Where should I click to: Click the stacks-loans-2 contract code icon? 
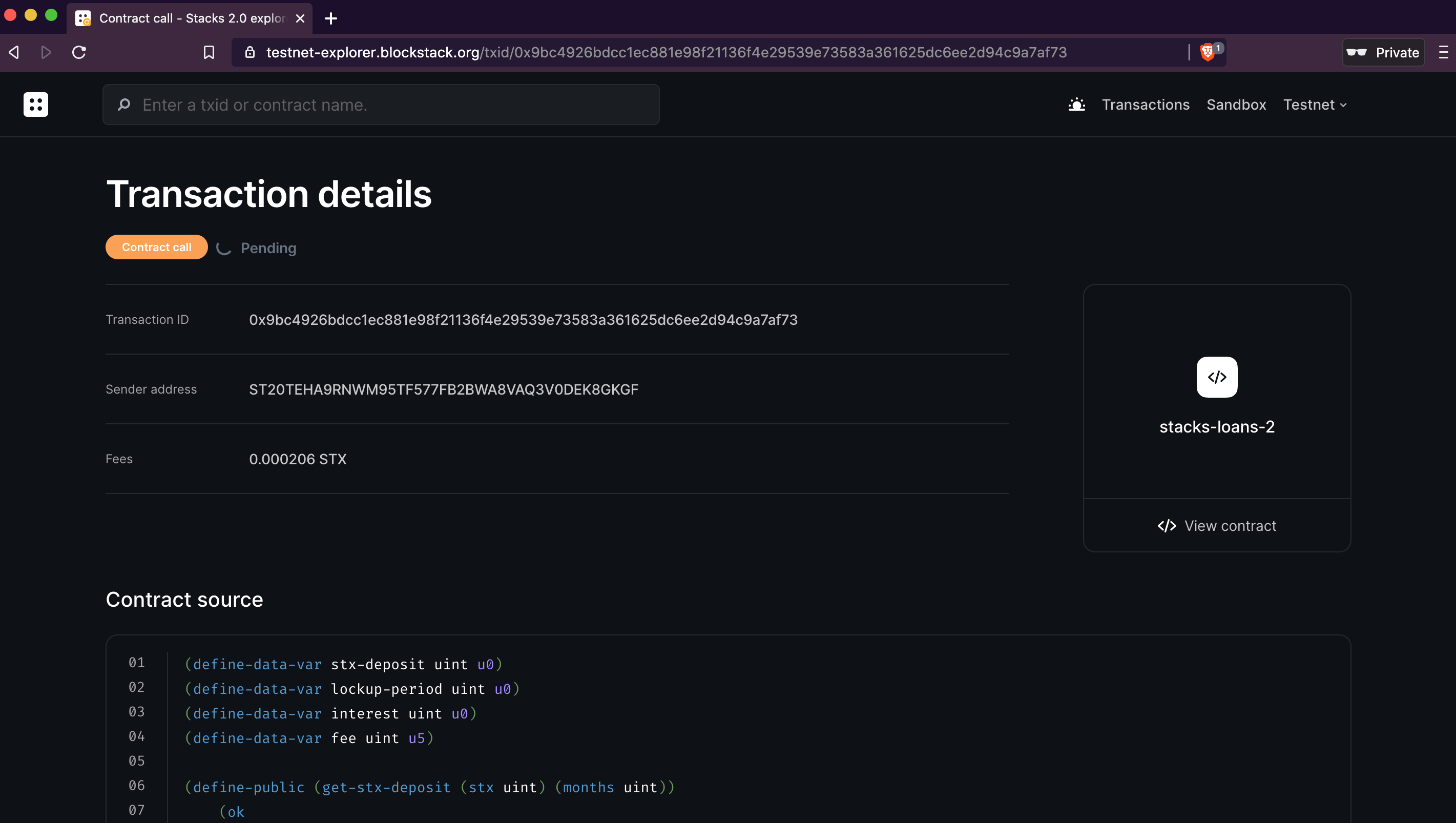(1216, 377)
